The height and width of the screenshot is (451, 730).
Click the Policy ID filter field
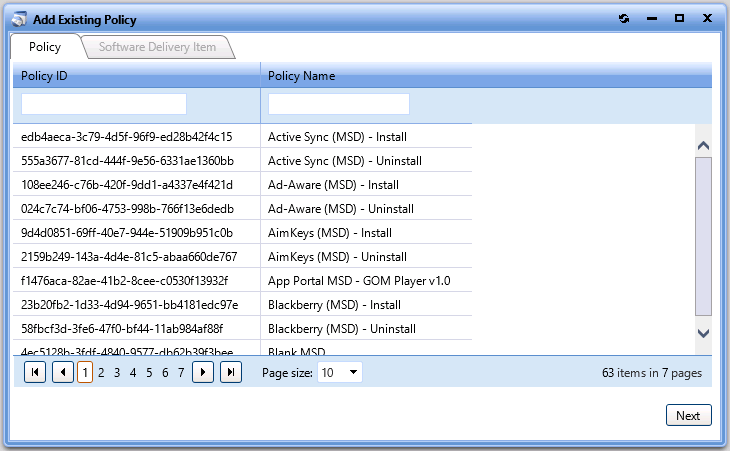tap(104, 104)
